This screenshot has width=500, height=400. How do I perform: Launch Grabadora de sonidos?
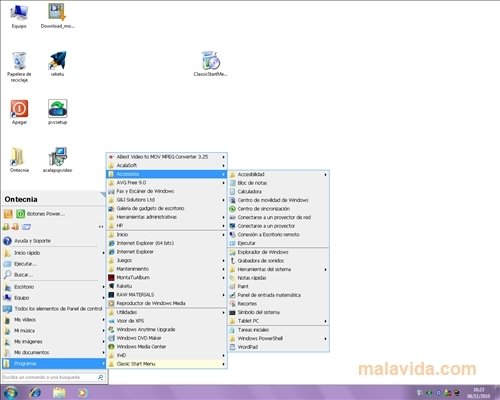(x=279, y=261)
